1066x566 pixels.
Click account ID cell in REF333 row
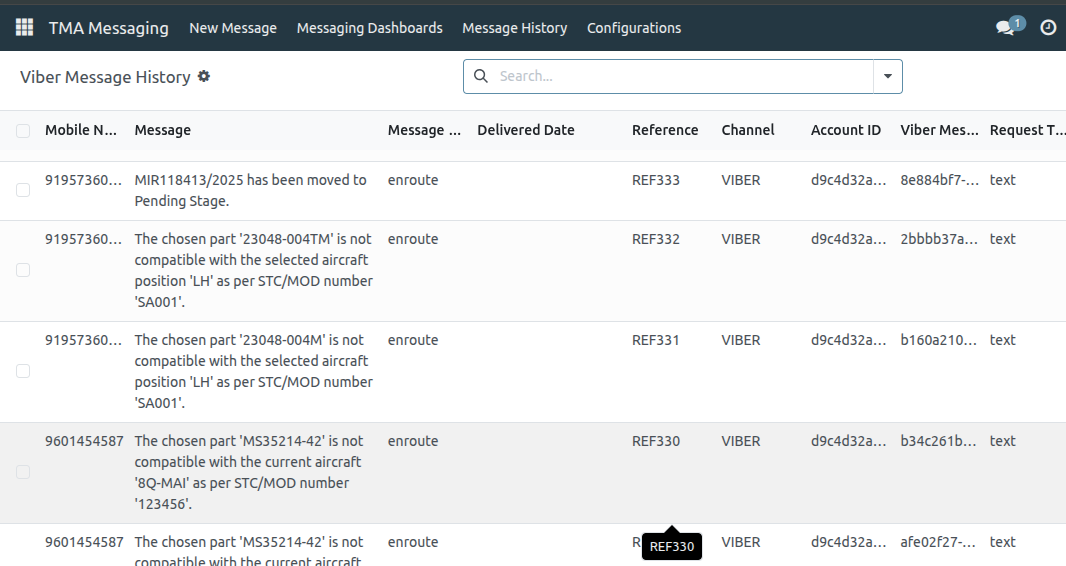[x=849, y=180]
